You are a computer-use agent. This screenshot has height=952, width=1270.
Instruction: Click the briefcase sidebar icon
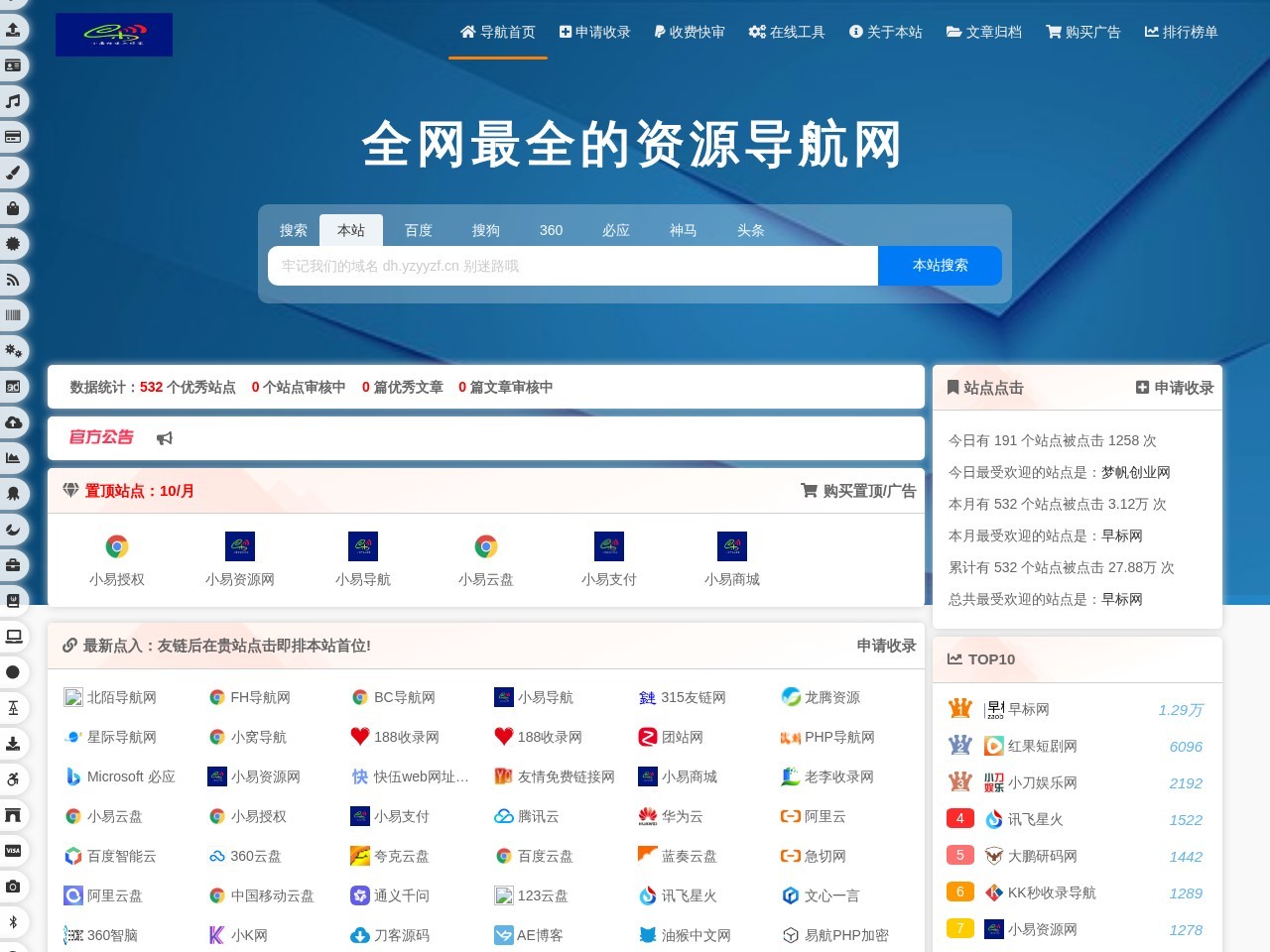click(13, 565)
